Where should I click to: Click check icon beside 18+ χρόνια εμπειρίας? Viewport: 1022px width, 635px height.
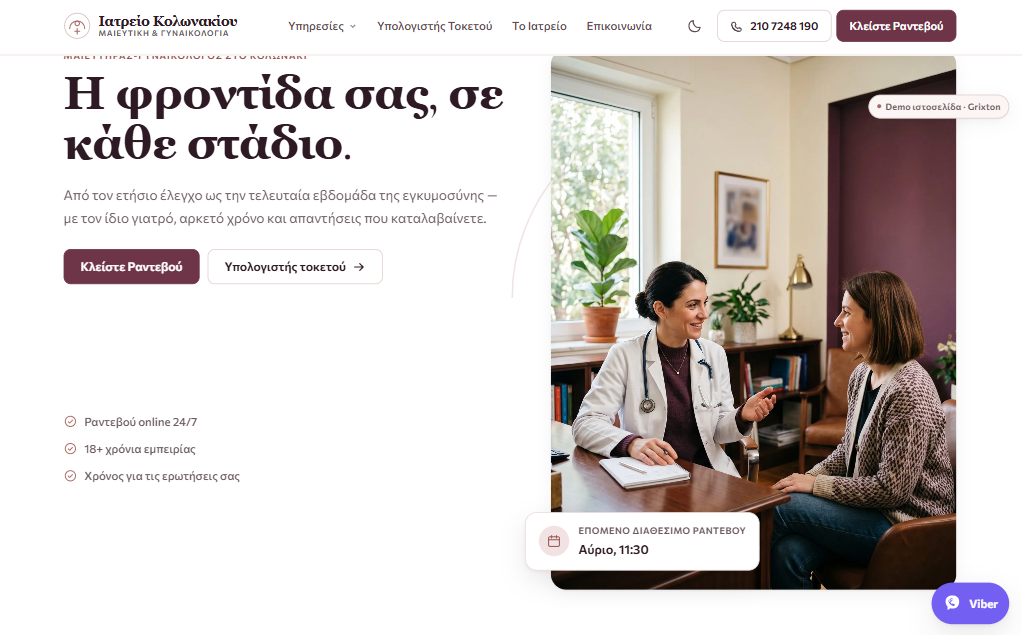tap(70, 449)
